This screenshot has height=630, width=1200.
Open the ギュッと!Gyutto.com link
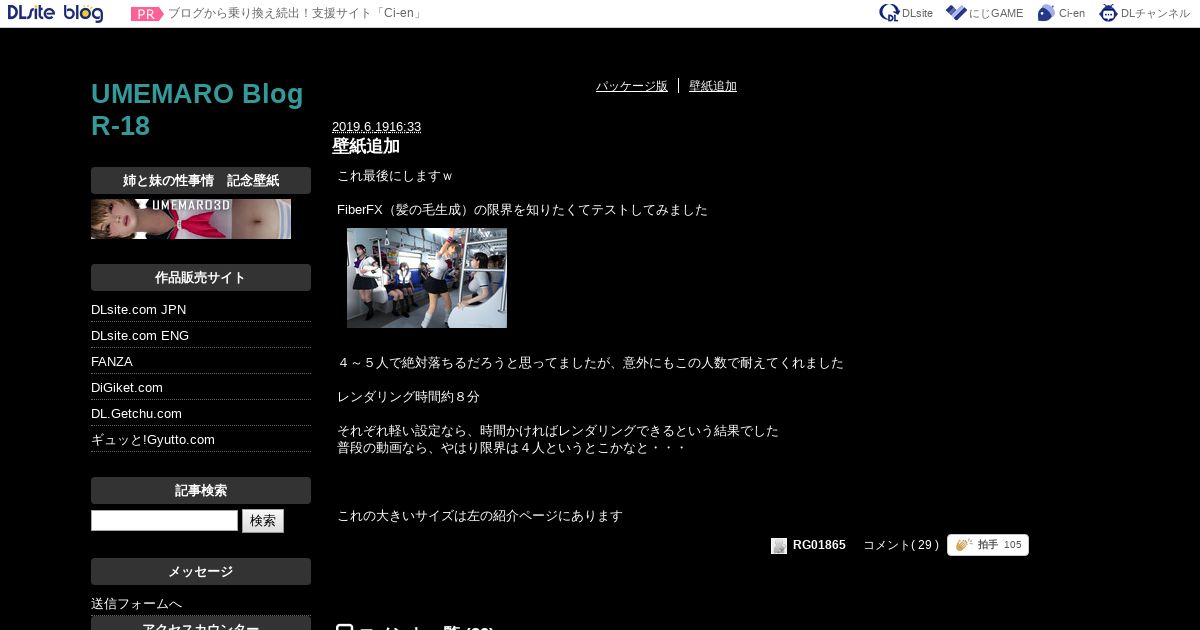[153, 440]
